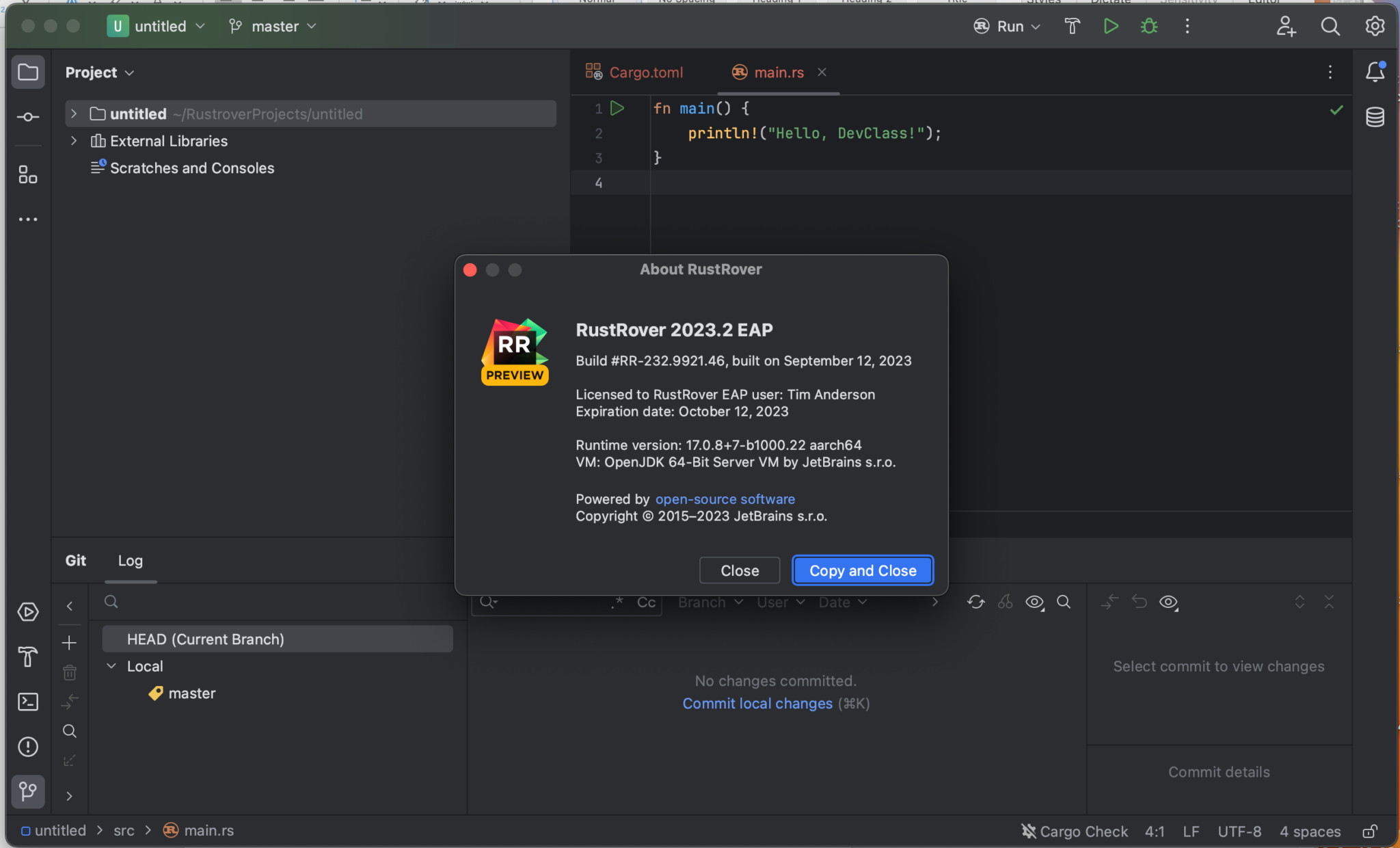Select the Commit tool window icon
Viewport: 1400px width, 848px height.
(28, 116)
